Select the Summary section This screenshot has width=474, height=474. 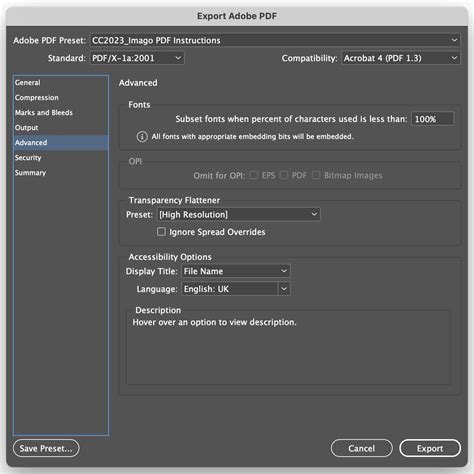point(61,173)
